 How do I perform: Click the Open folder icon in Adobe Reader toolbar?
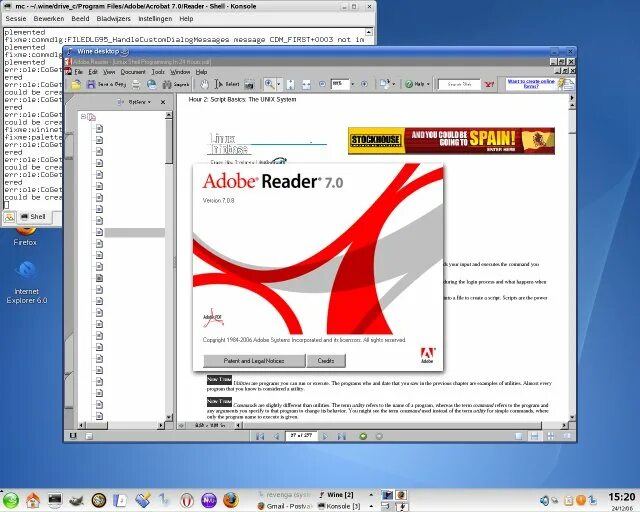(76, 85)
